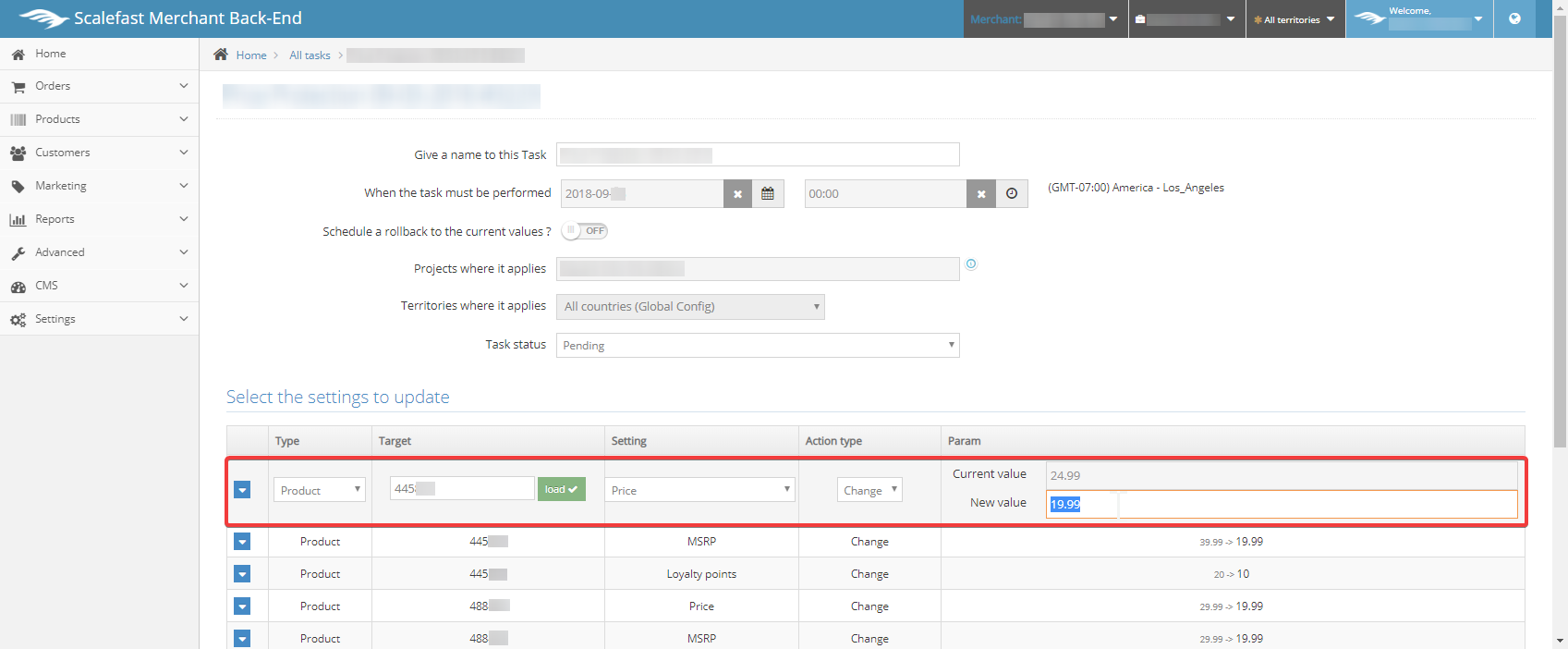The image size is (1568, 649).
Task: Click the New value input field
Action: pos(1282,504)
